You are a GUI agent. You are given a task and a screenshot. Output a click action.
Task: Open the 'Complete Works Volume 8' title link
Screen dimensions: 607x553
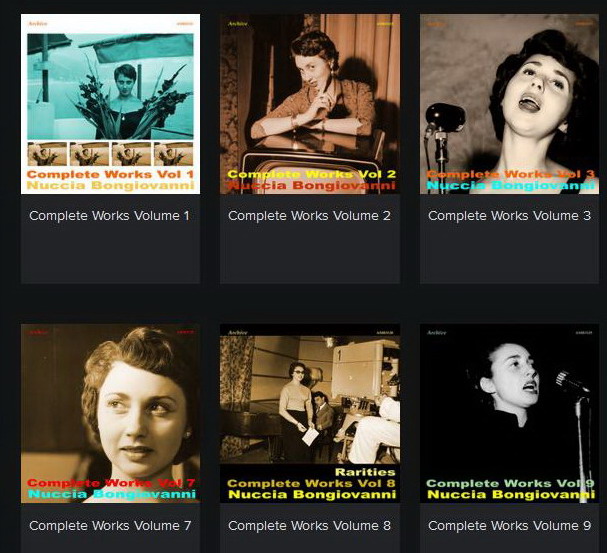click(x=309, y=526)
